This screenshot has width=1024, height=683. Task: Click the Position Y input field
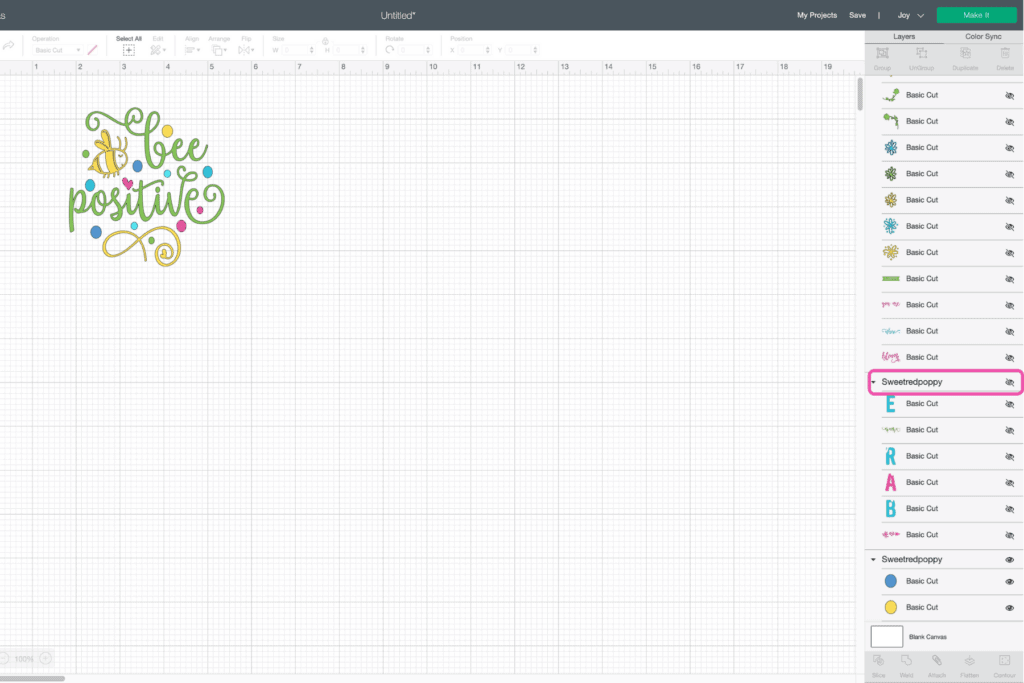(x=521, y=50)
